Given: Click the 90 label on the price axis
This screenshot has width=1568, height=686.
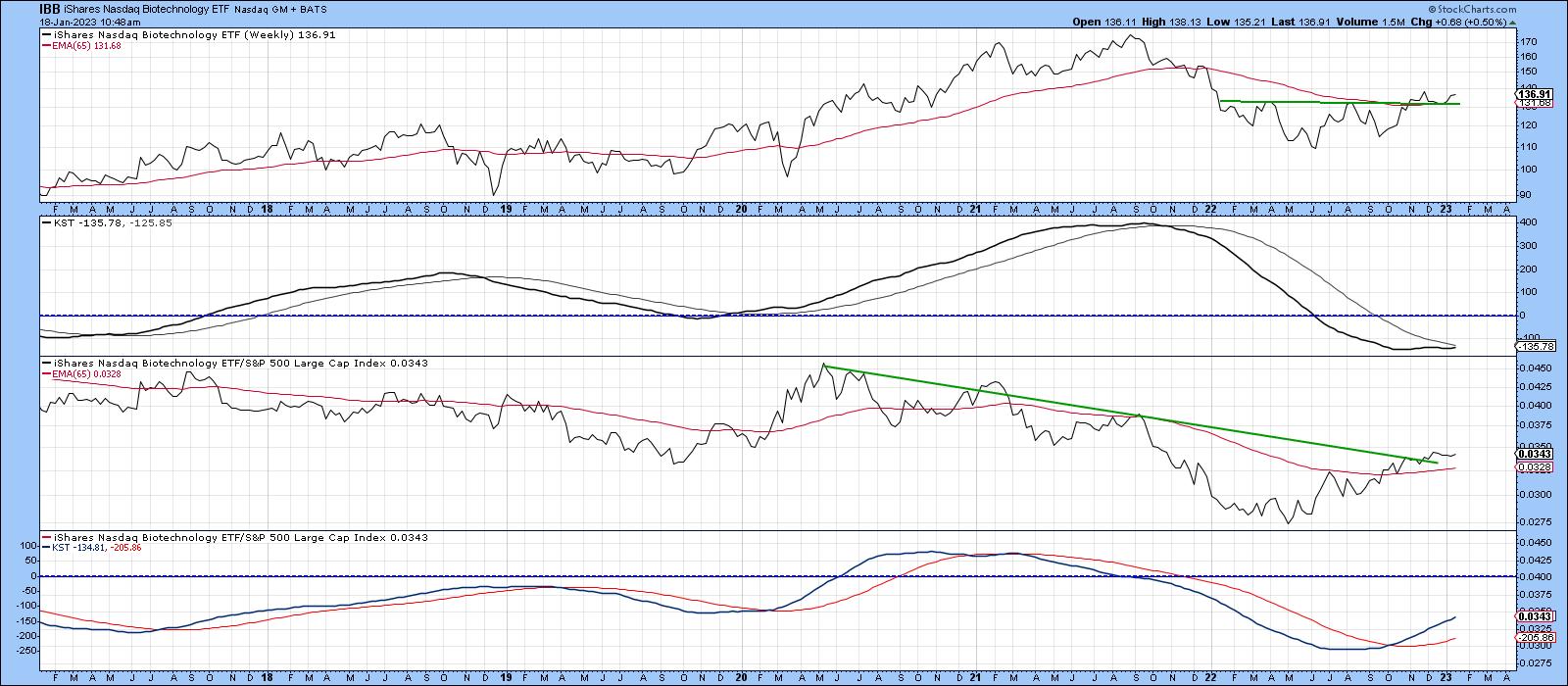Looking at the screenshot, I should [x=1526, y=195].
